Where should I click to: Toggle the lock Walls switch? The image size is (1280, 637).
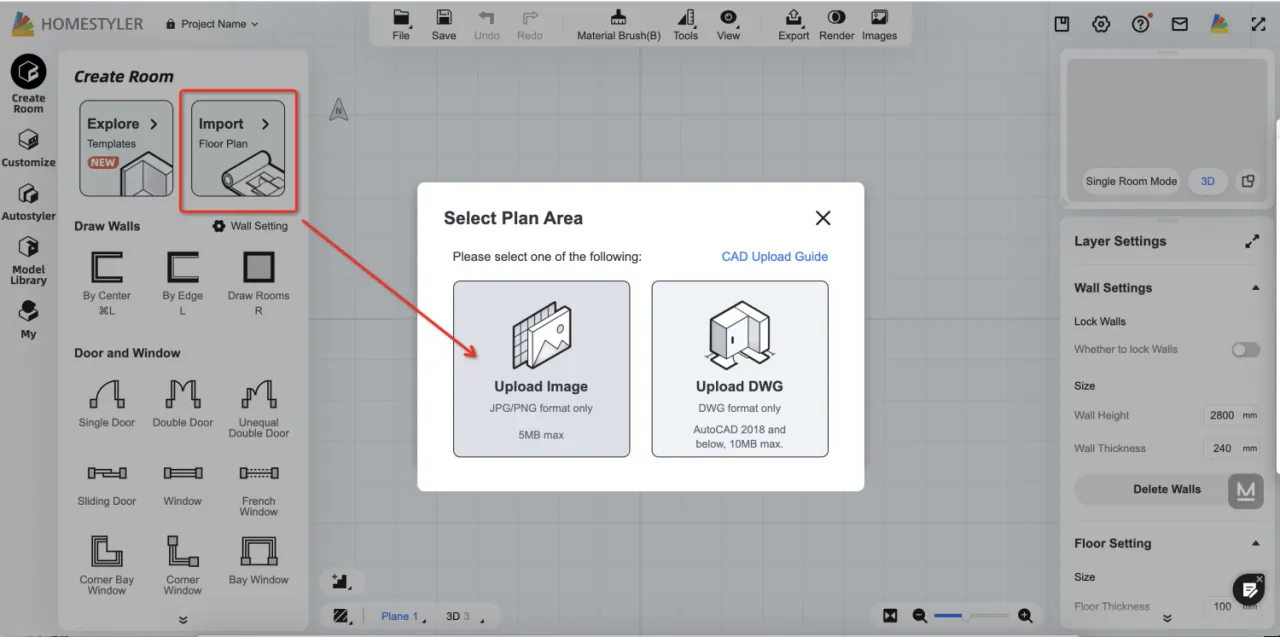(x=1245, y=350)
